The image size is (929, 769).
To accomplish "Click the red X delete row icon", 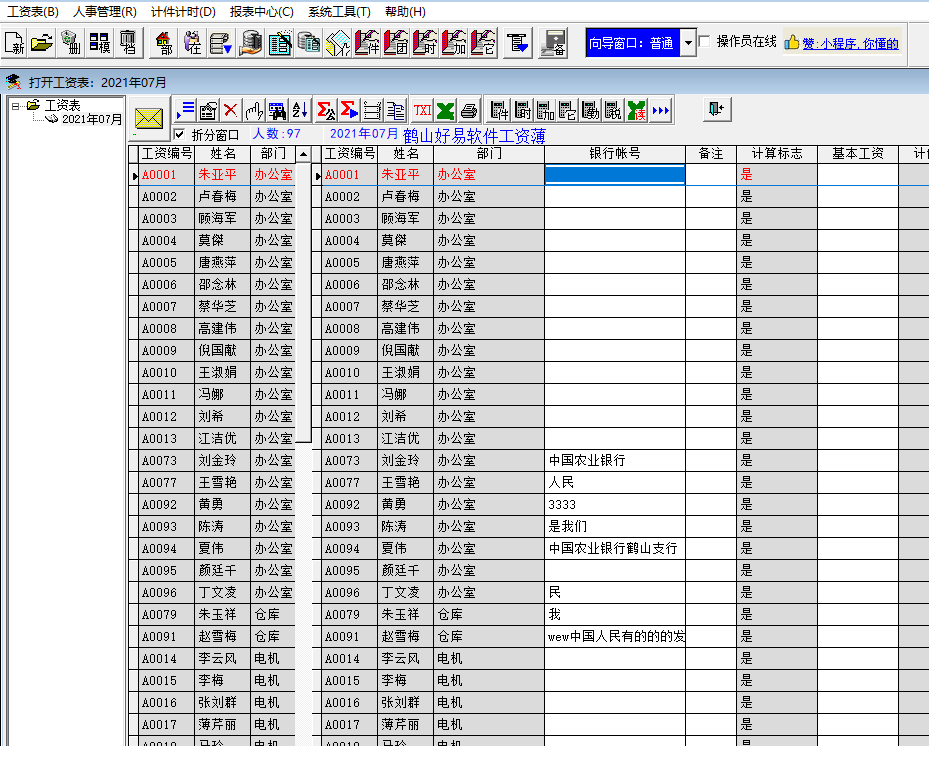I will tap(230, 110).
